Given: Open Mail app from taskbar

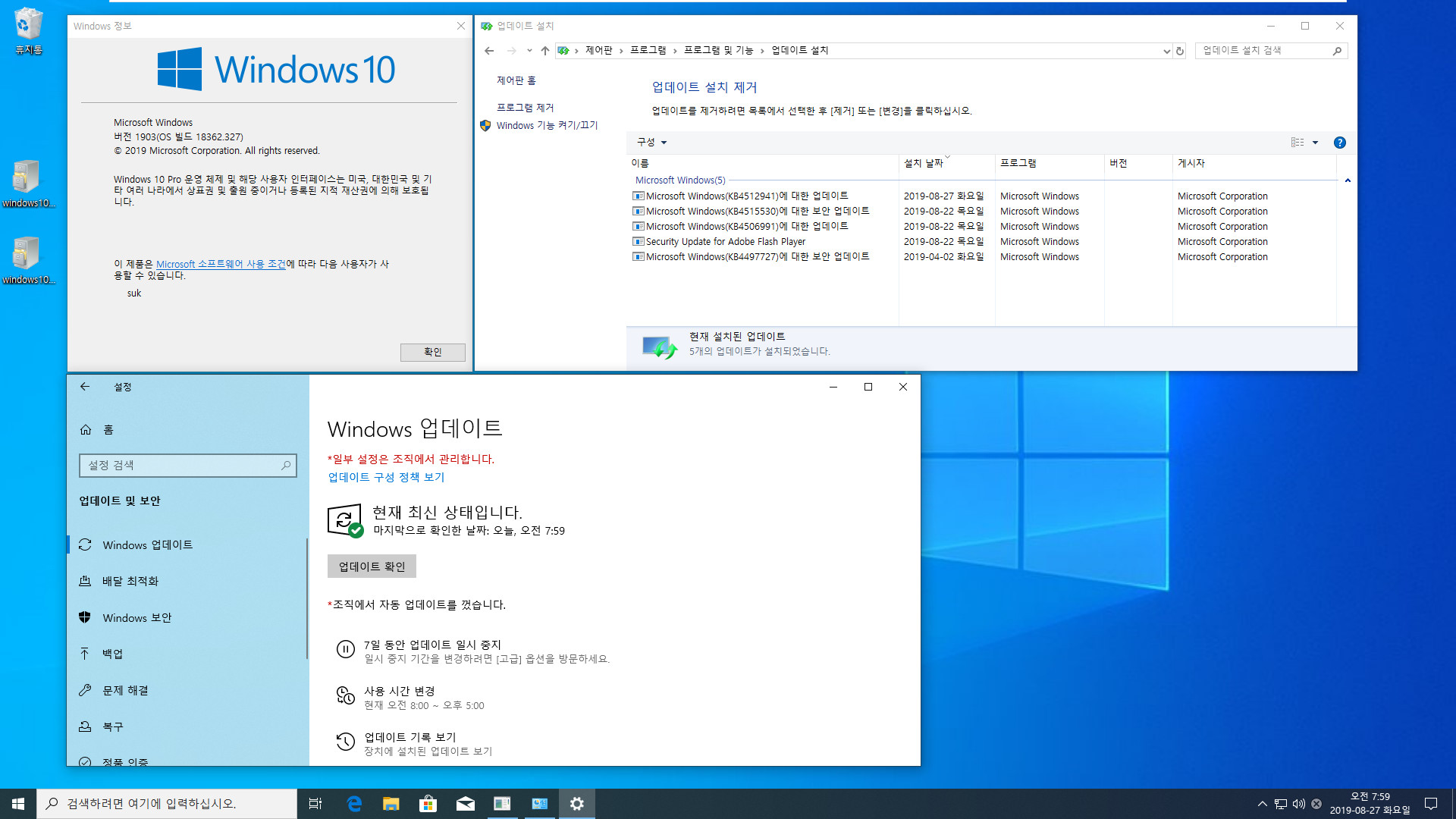Looking at the screenshot, I should 466,804.
